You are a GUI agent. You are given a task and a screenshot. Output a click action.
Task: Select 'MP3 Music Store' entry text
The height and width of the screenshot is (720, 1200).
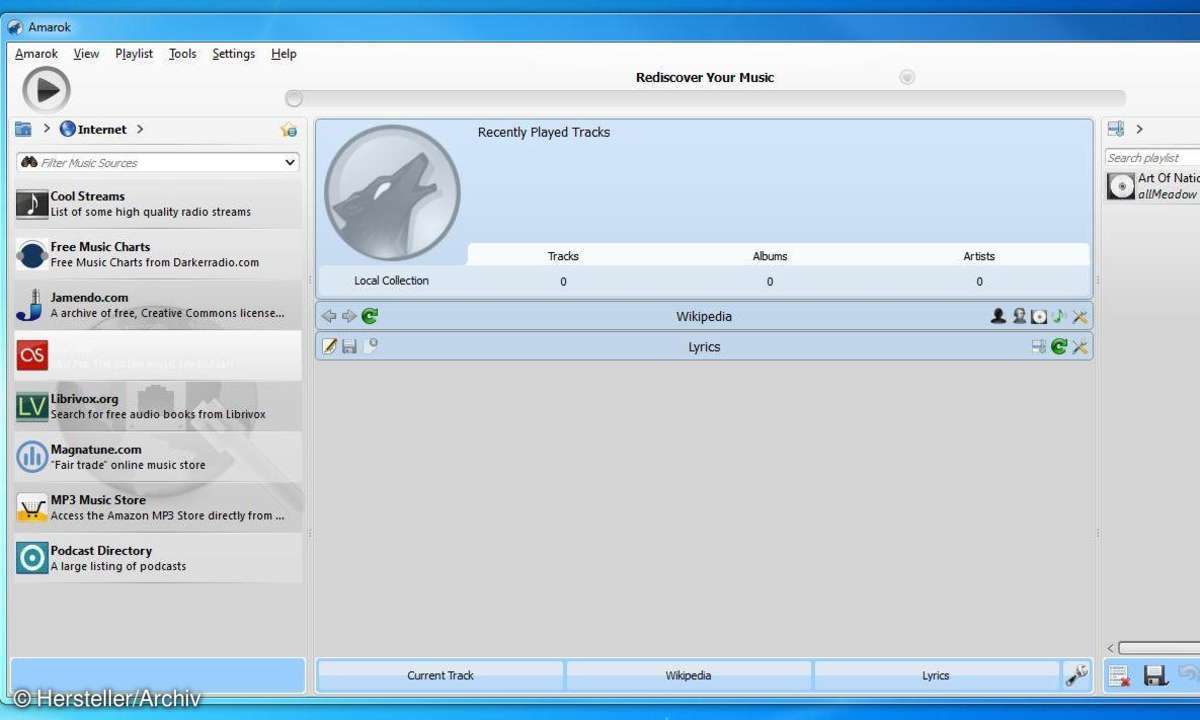point(98,500)
